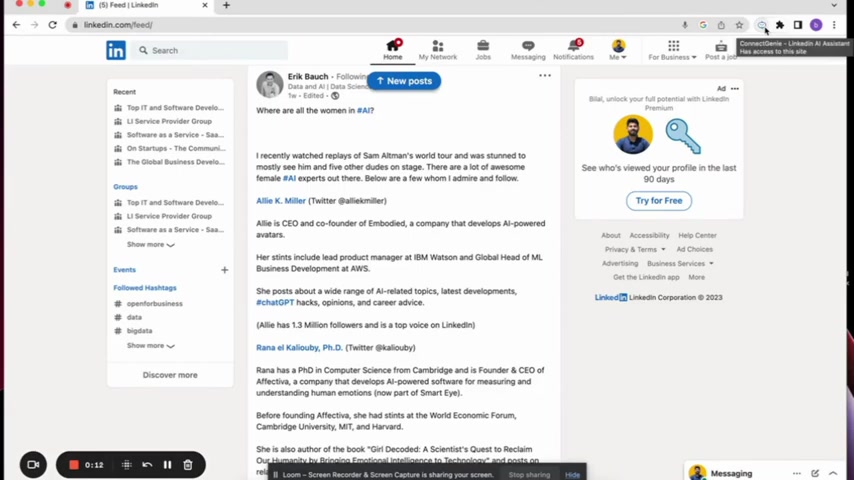Open Messaging overlay options three dots
Image resolution: width=854 pixels, height=480 pixels.
[797, 473]
